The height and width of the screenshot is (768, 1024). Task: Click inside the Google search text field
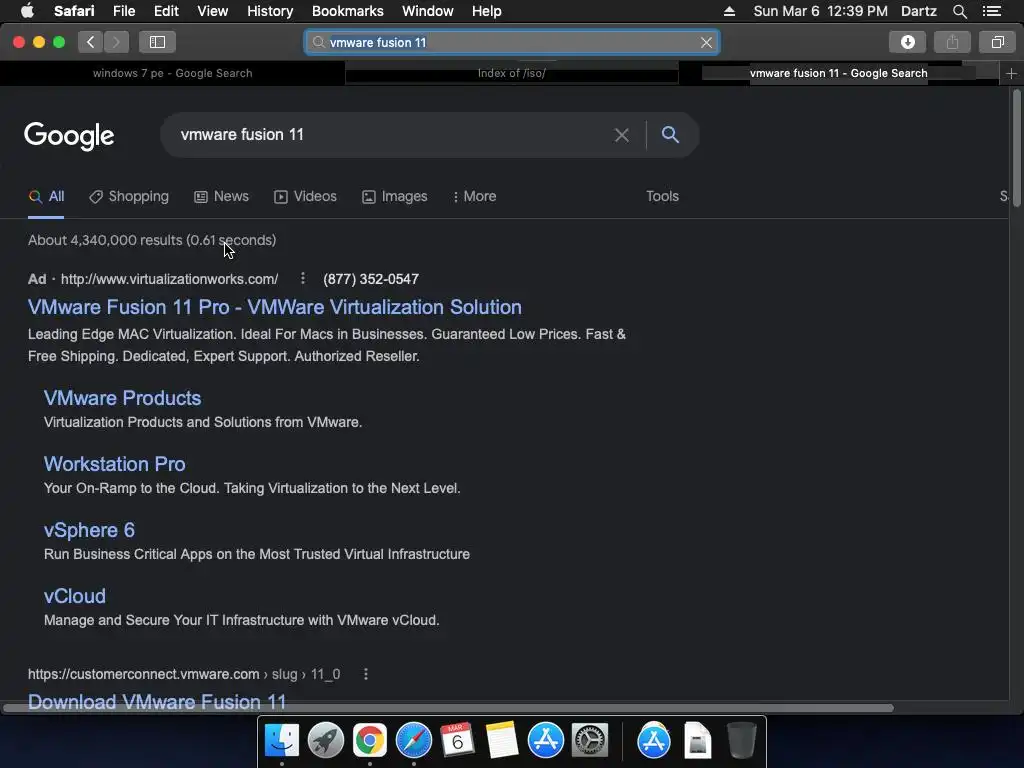point(392,135)
